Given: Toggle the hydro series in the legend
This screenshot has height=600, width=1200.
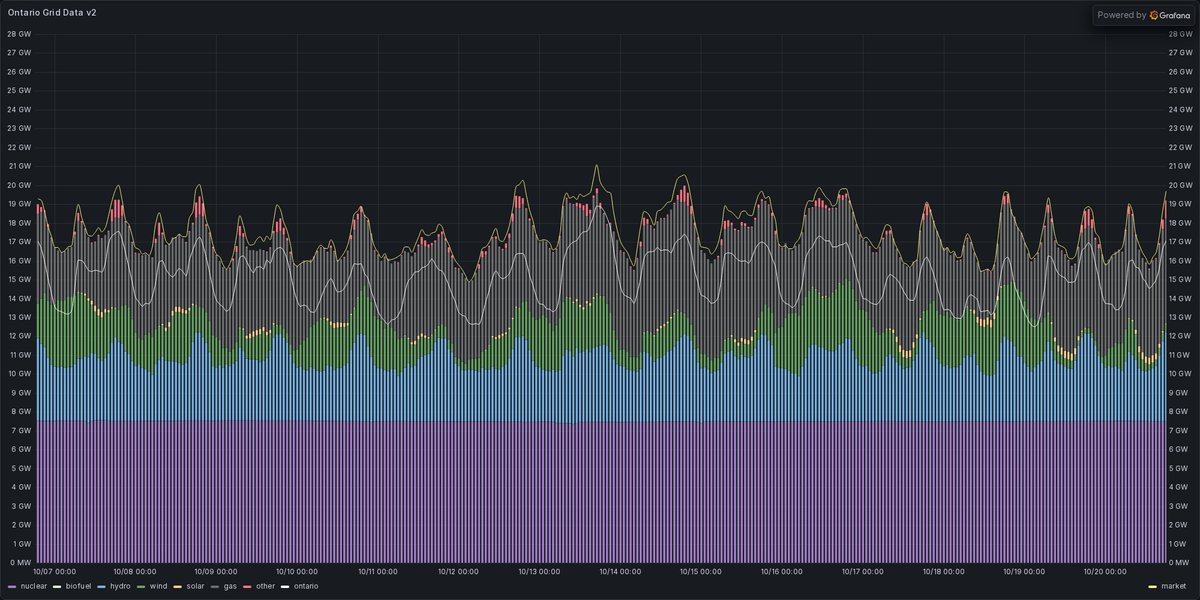Looking at the screenshot, I should pyautogui.click(x=120, y=586).
